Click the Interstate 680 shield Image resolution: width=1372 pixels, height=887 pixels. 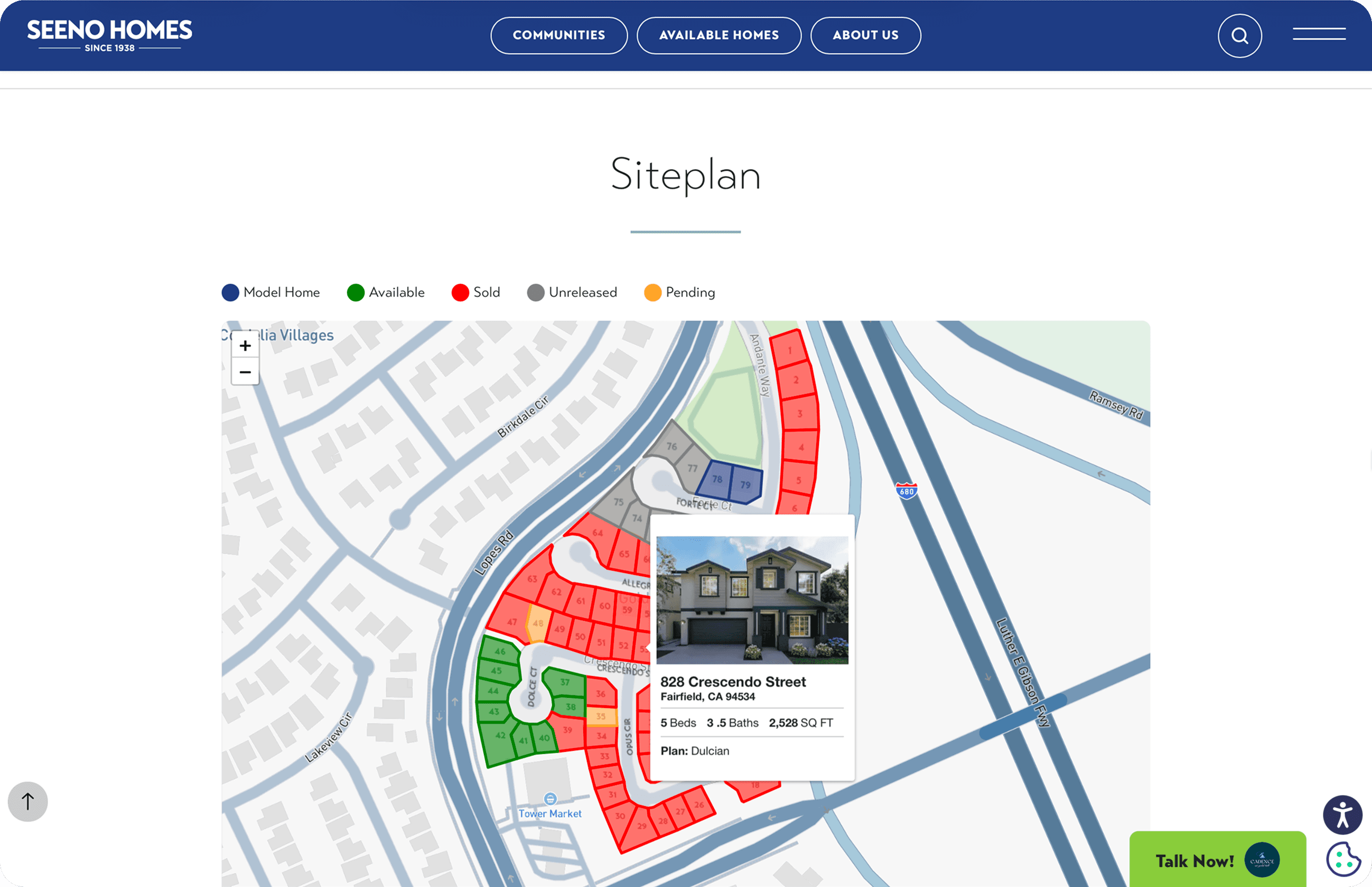click(x=906, y=491)
